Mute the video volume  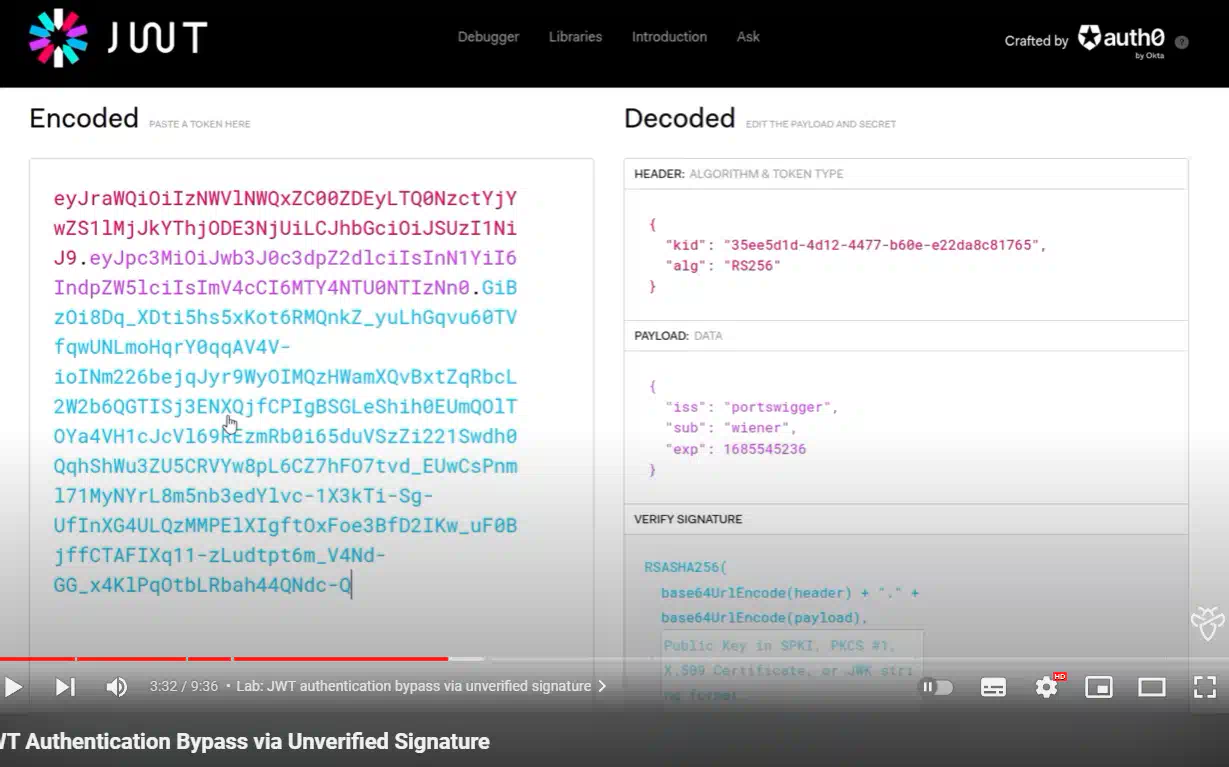(117, 687)
